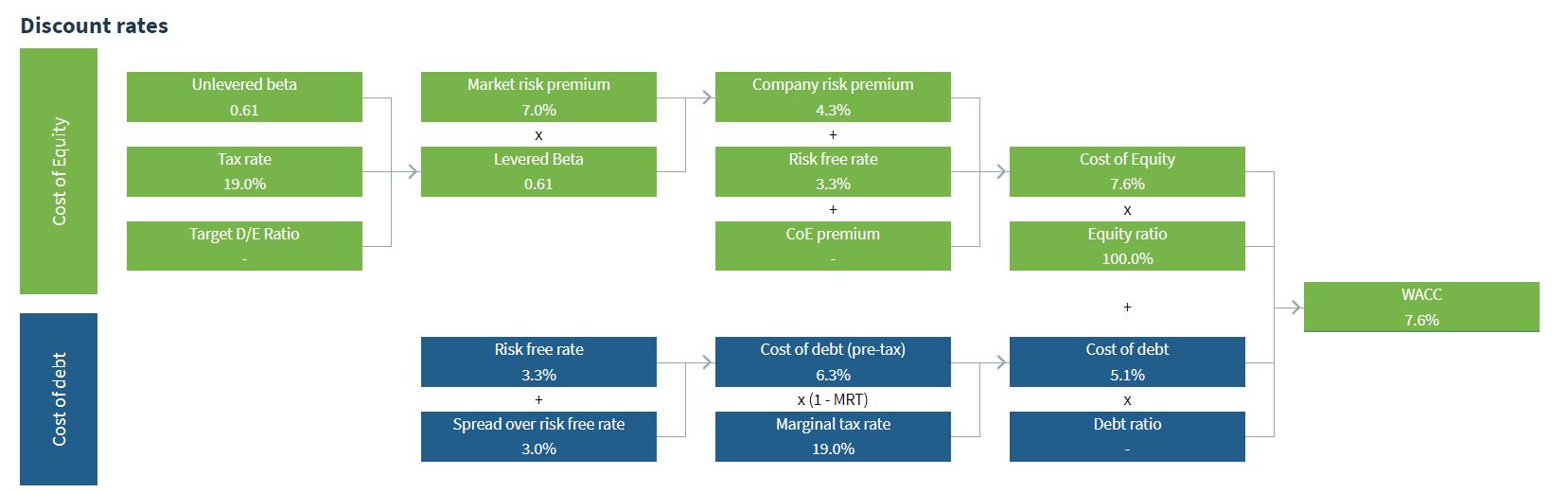Select the CoE premium box
This screenshot has height=493, width=1568.
tap(833, 246)
